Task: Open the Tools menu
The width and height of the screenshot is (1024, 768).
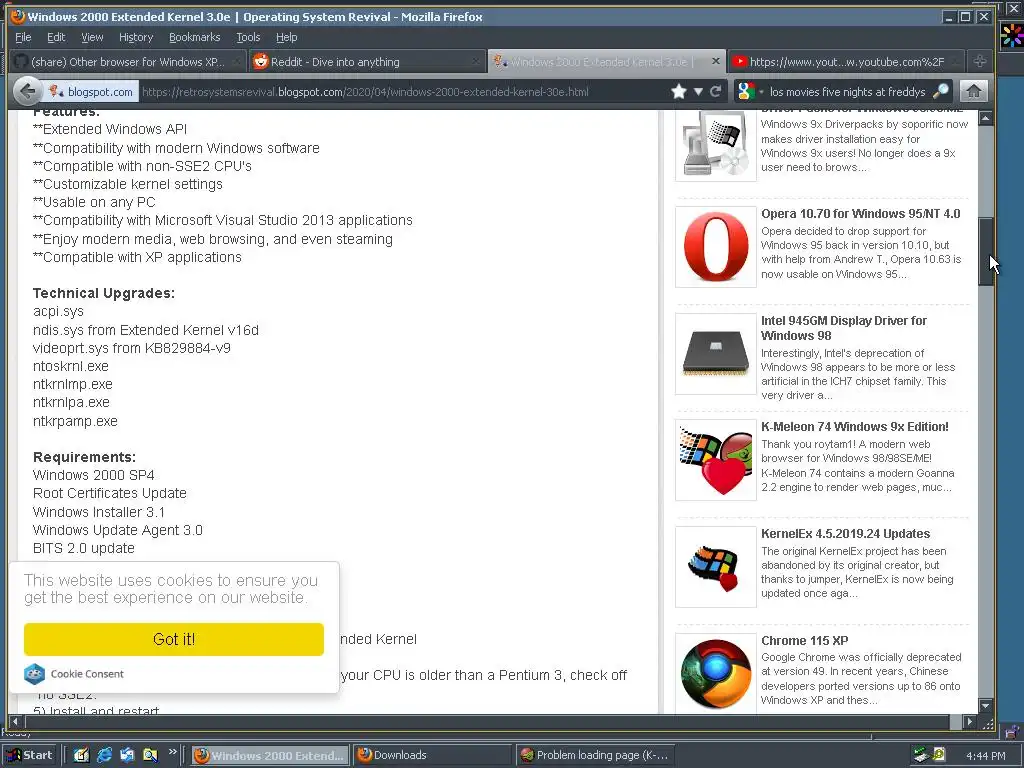Action: tap(248, 37)
